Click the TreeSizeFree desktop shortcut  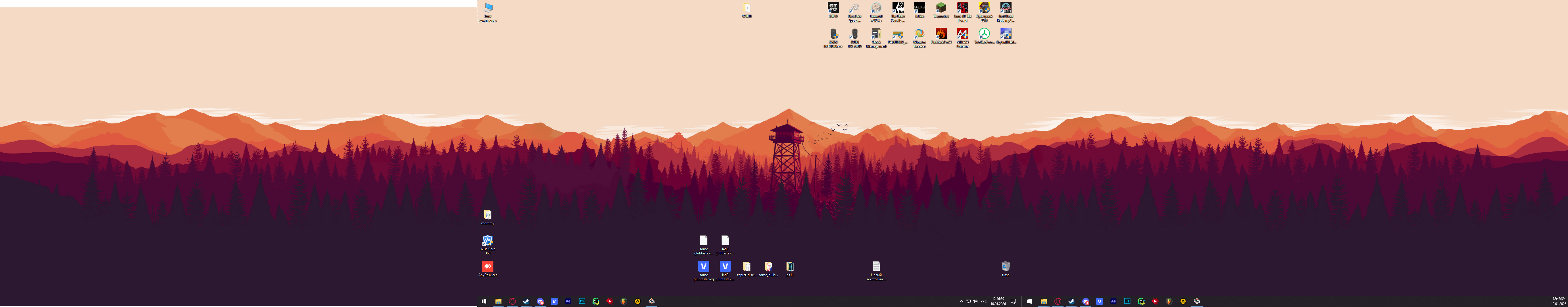(x=984, y=34)
